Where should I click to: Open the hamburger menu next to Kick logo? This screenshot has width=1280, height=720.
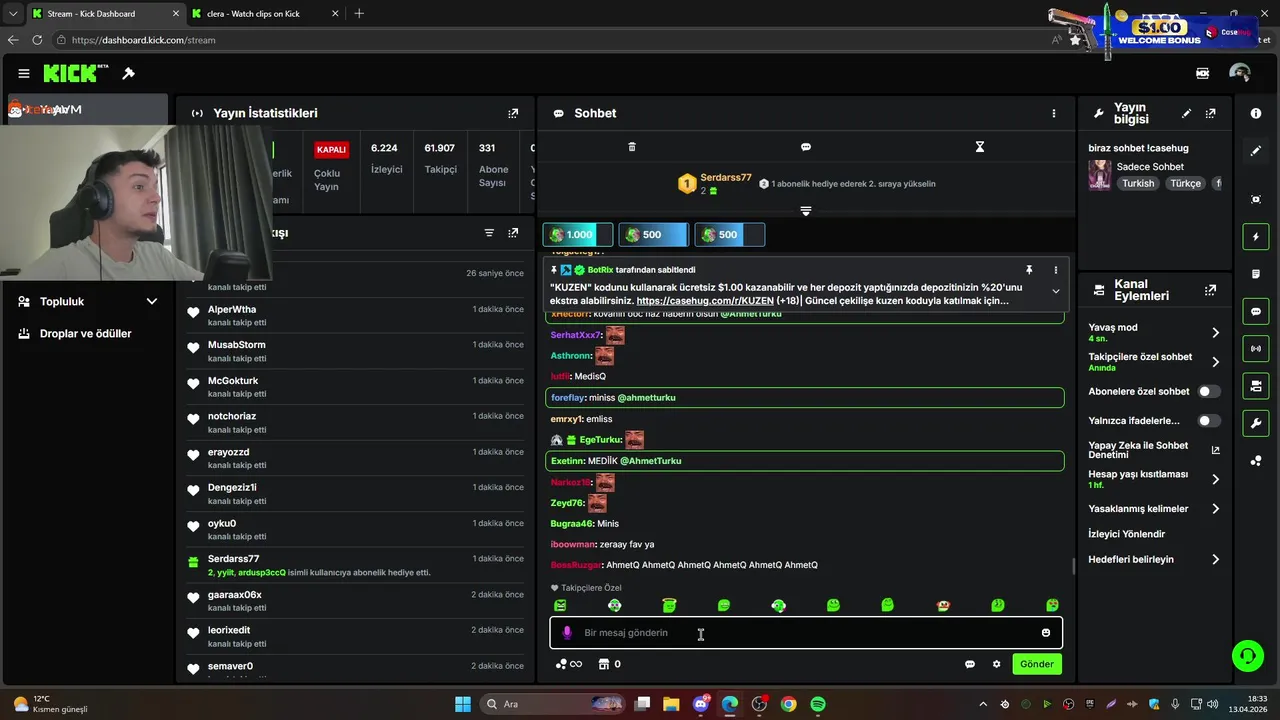[23, 73]
